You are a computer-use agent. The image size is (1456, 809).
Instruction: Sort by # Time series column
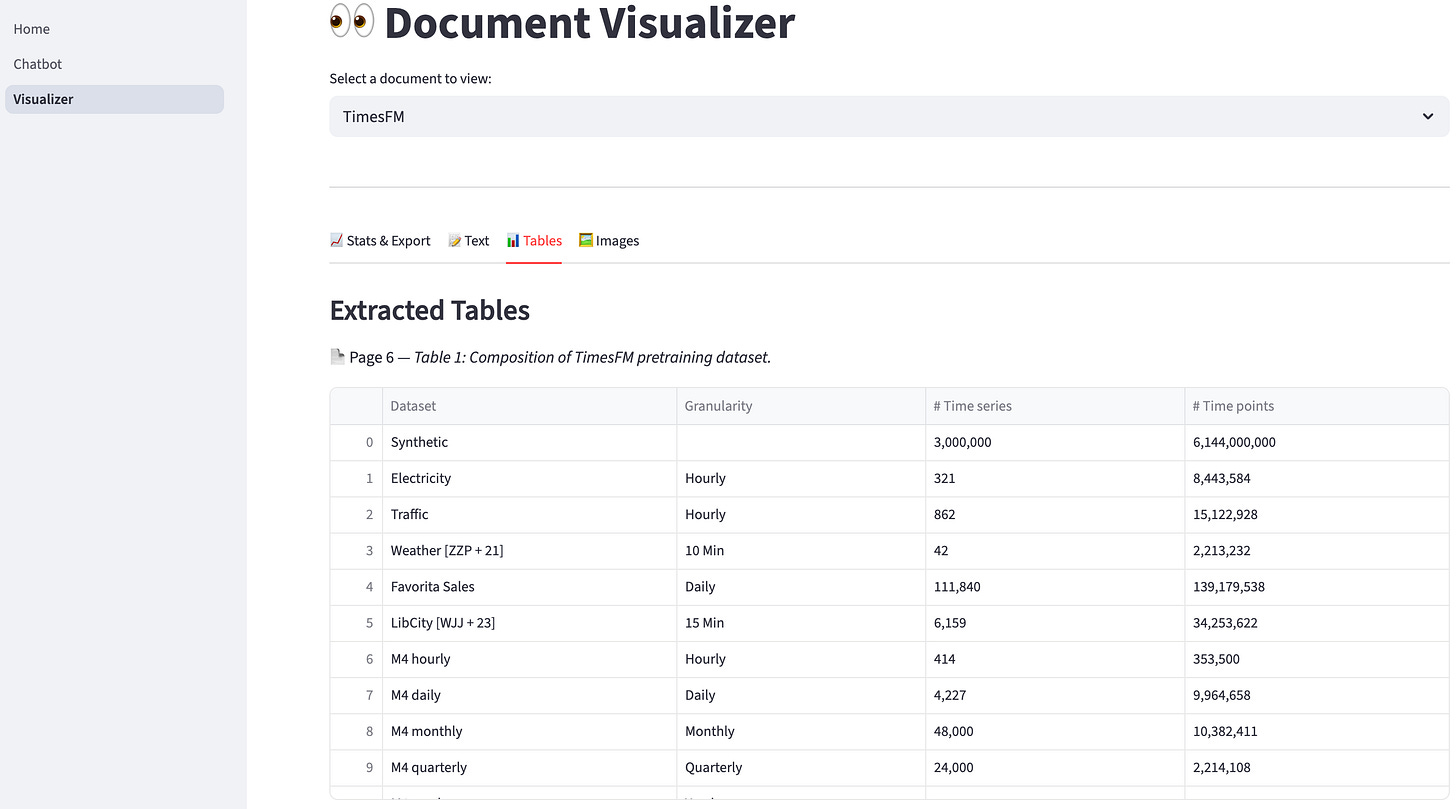point(1055,406)
